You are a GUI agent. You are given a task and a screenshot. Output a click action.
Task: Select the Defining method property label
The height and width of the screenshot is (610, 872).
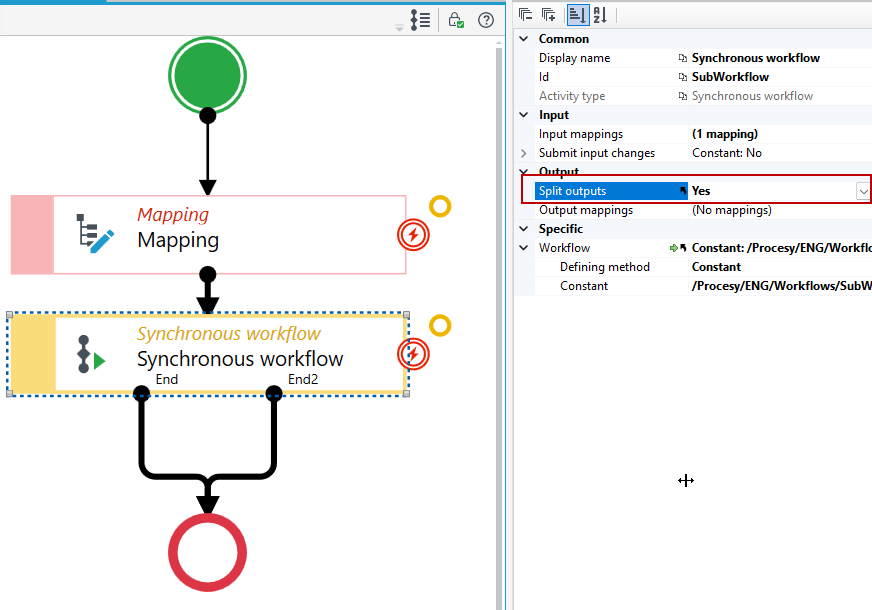coord(605,267)
